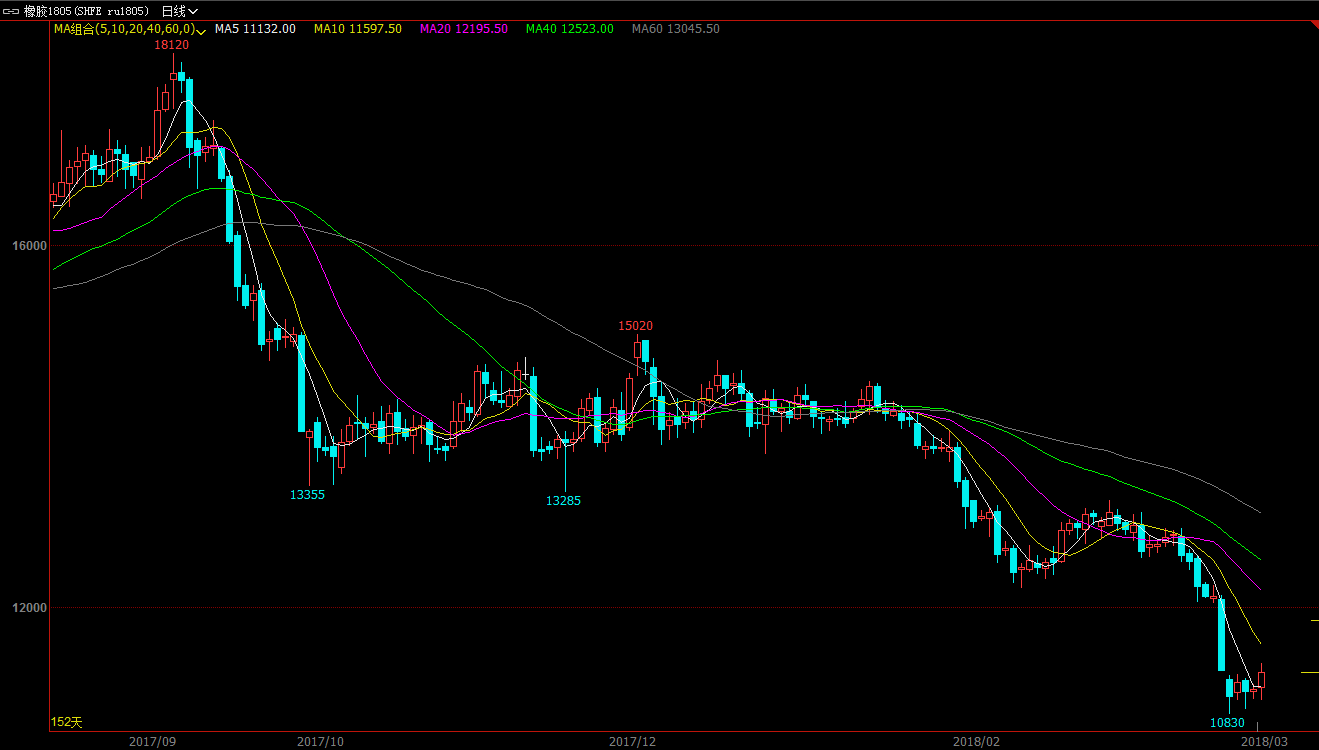Image resolution: width=1319 pixels, height=750 pixels.
Task: Click the link icon beside 橡胶1805 title
Action: point(10,10)
